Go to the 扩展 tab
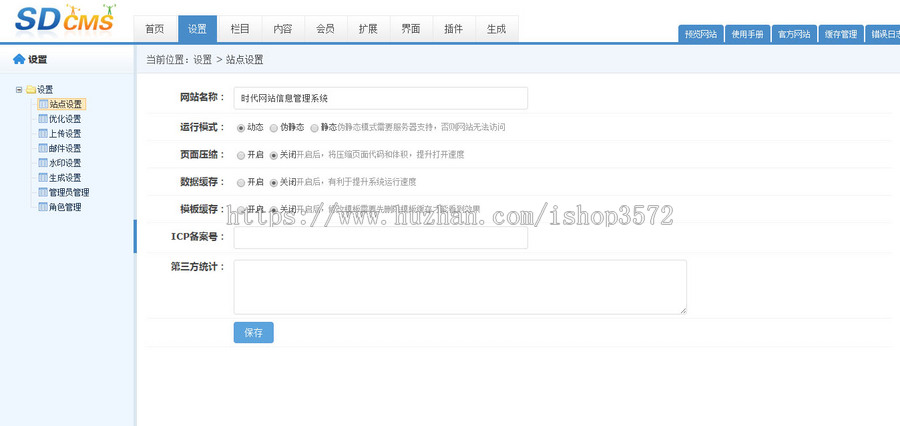900x426 pixels. (368, 29)
